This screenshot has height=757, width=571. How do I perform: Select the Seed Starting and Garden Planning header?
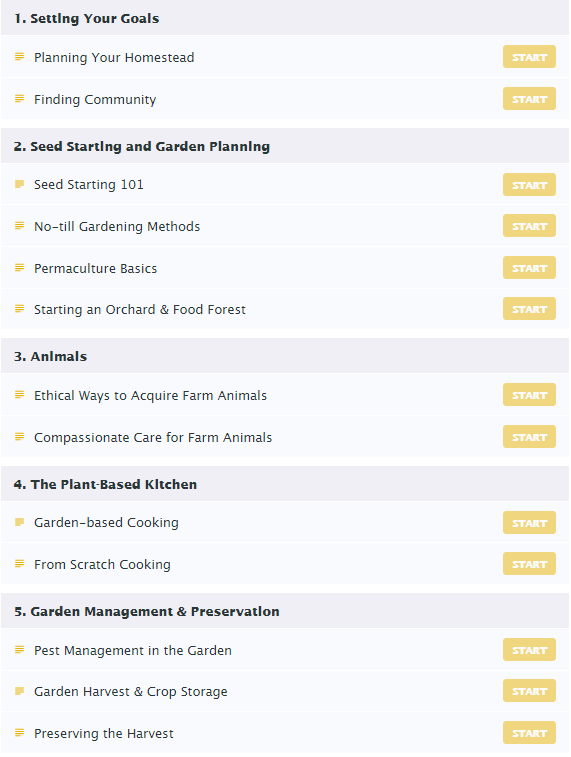[x=285, y=146]
